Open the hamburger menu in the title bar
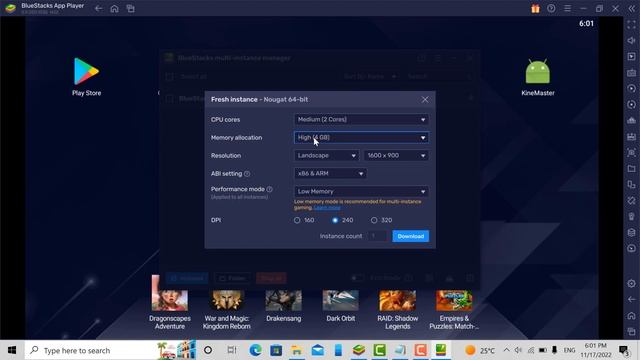The height and width of the screenshot is (360, 640). coord(567,9)
